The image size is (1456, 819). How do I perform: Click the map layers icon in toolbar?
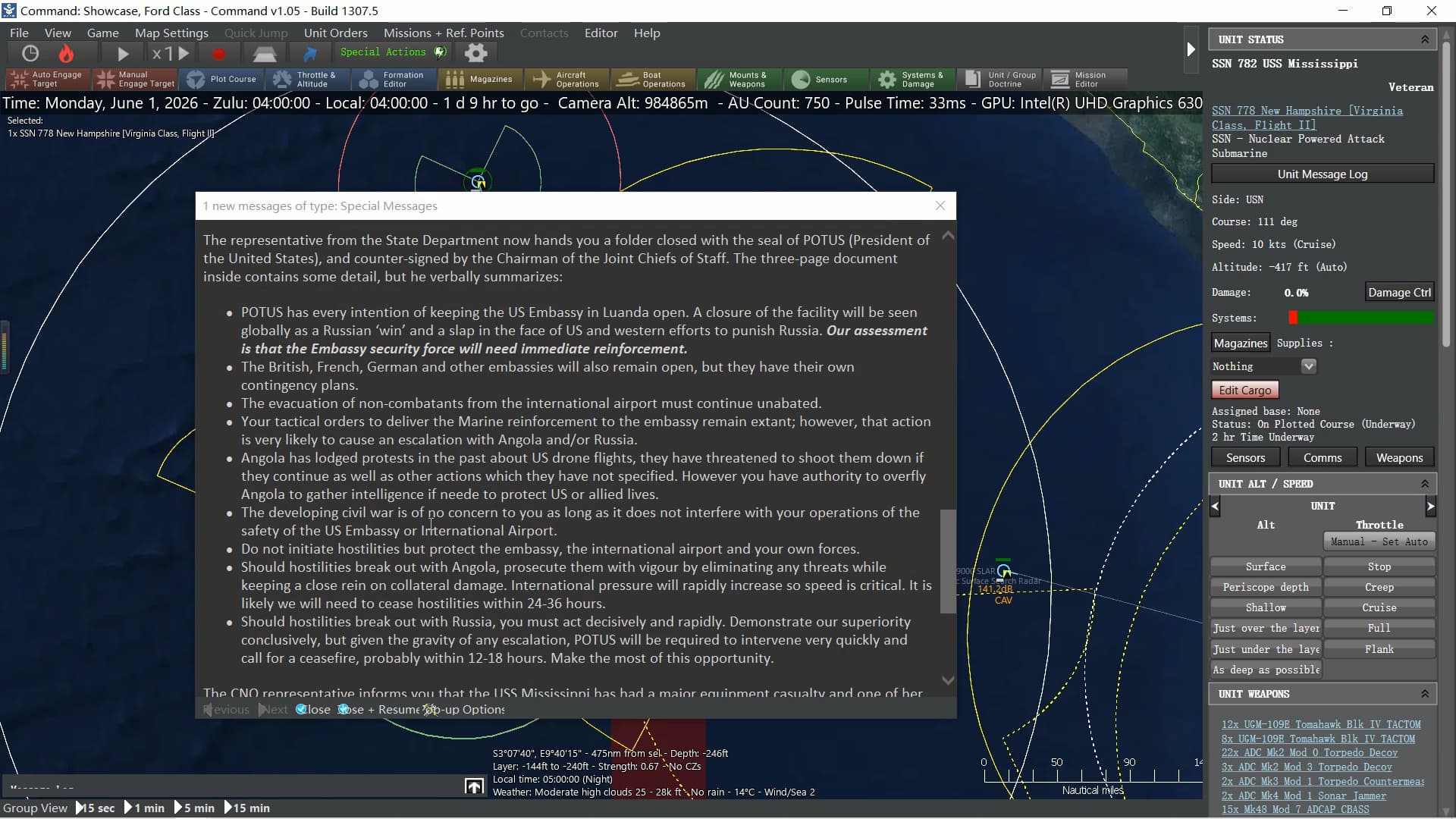point(264,53)
